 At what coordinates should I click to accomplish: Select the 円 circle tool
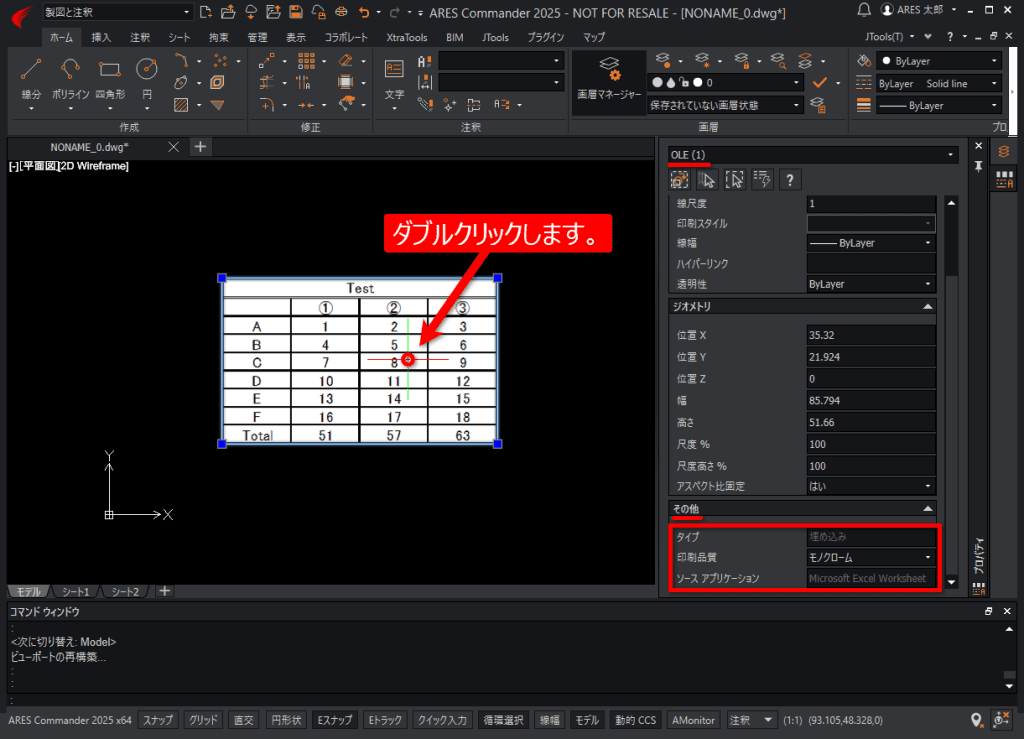[147, 77]
